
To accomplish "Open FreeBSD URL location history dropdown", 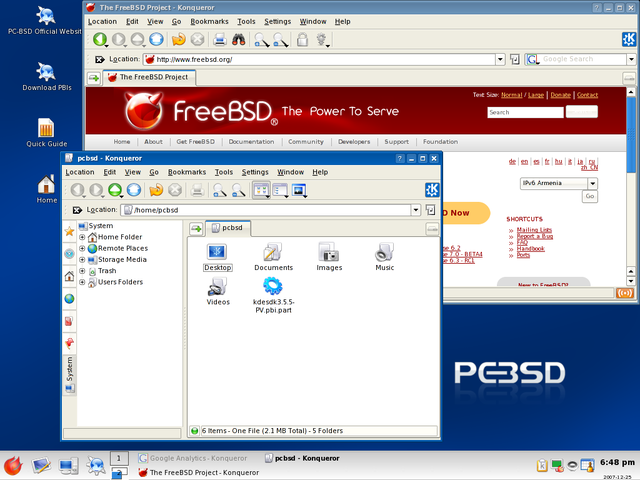I will 500,60.
